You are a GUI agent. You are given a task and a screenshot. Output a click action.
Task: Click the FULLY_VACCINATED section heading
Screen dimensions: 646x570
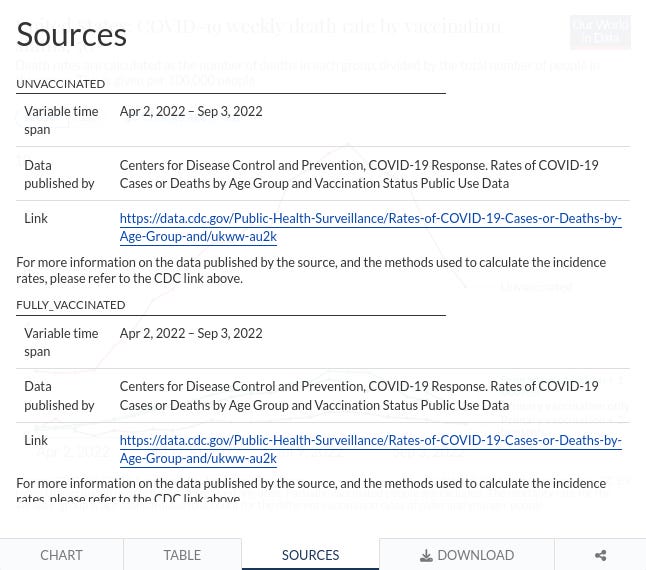click(x=70, y=305)
